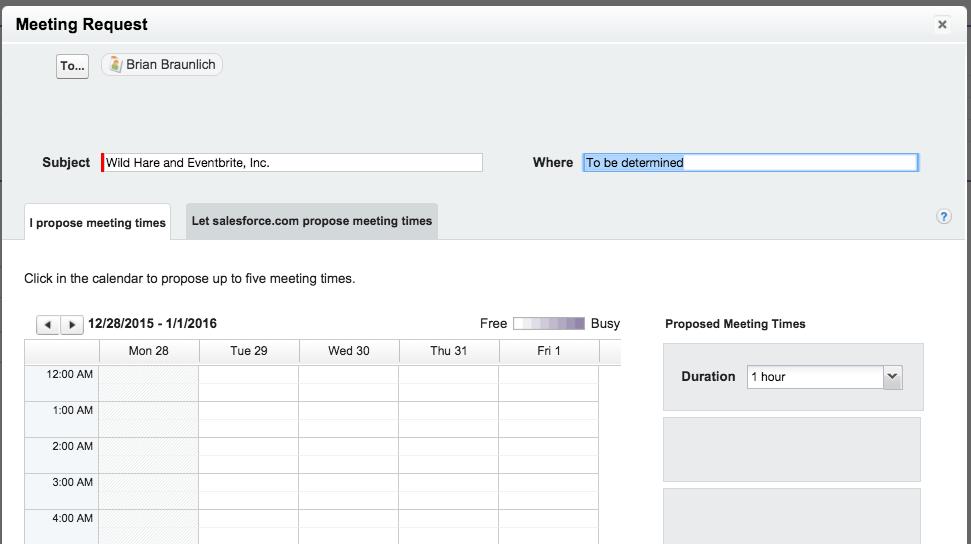This screenshot has height=544, width=971.
Task: Select the Mon 28 column header
Action: (149, 351)
